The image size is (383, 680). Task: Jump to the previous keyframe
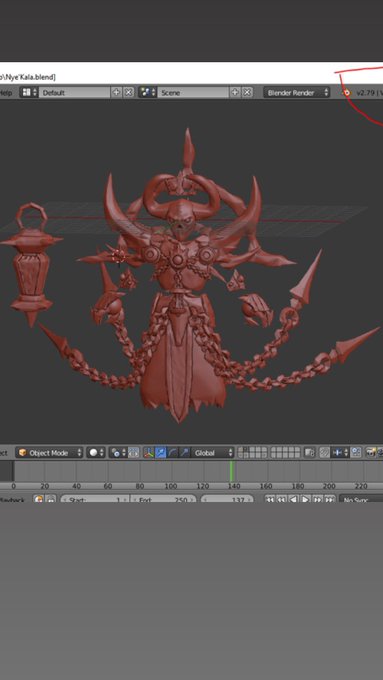(x=282, y=500)
